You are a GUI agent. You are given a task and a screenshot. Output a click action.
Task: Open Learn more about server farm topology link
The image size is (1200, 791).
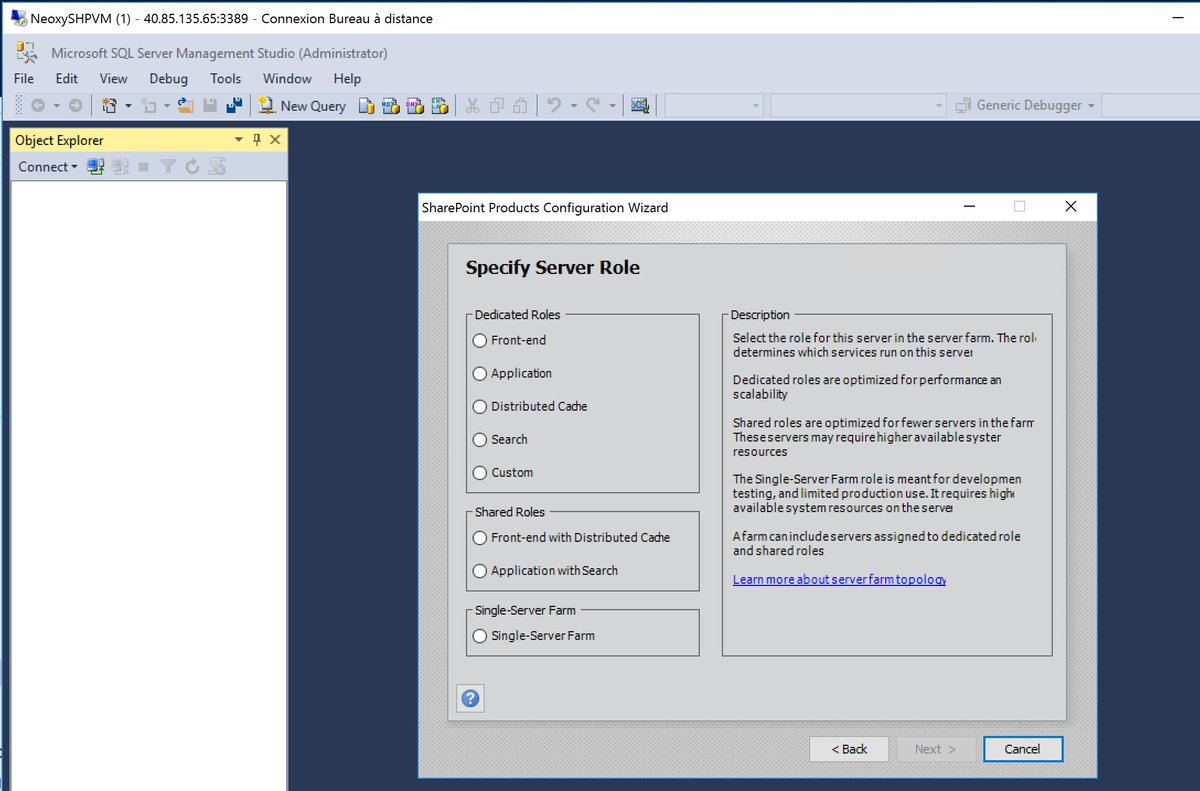click(839, 579)
